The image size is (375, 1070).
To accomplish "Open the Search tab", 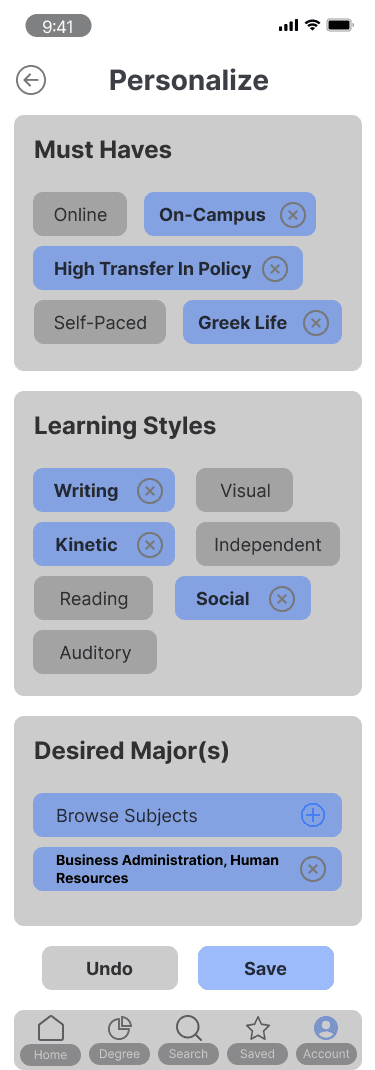I will [188, 1039].
